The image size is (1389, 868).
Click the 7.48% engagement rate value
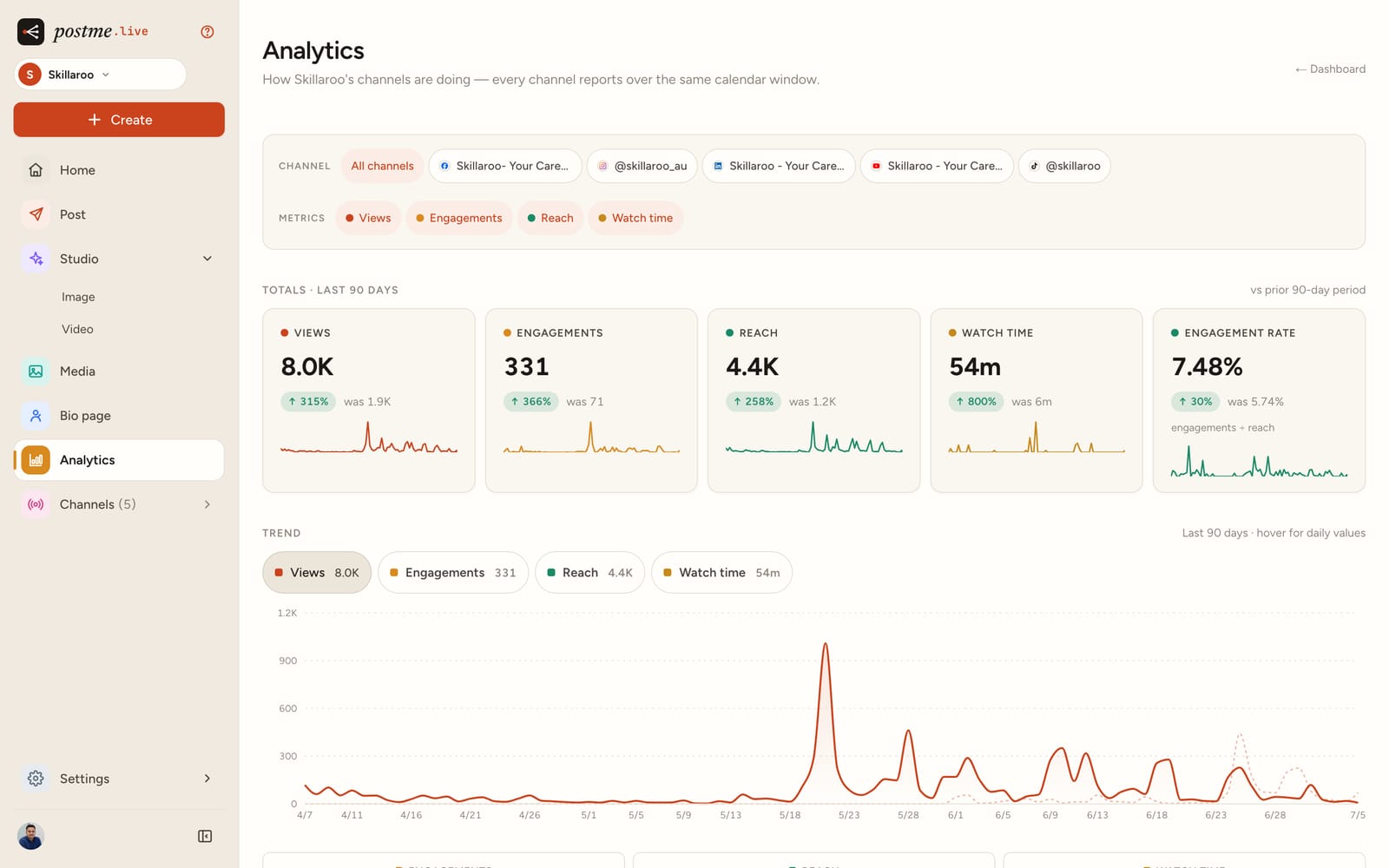point(1207,367)
